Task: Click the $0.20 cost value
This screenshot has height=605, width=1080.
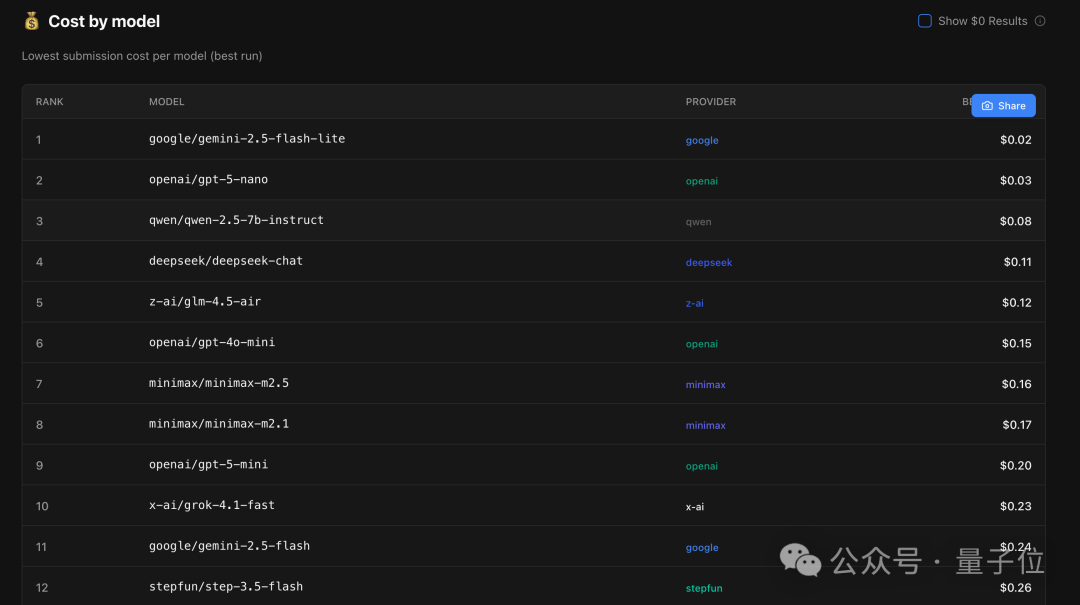Action: click(1016, 465)
